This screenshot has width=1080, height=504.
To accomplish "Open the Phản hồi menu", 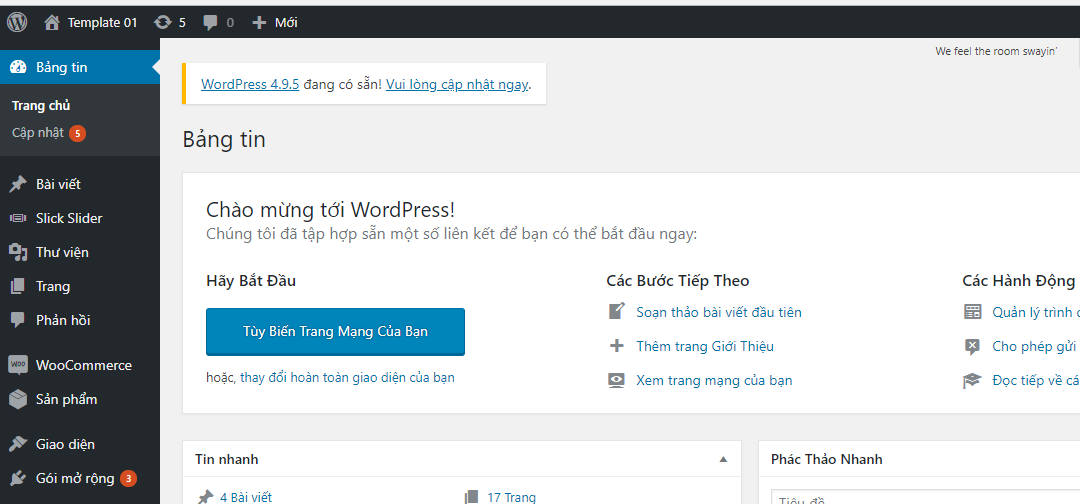I will click(80, 320).
